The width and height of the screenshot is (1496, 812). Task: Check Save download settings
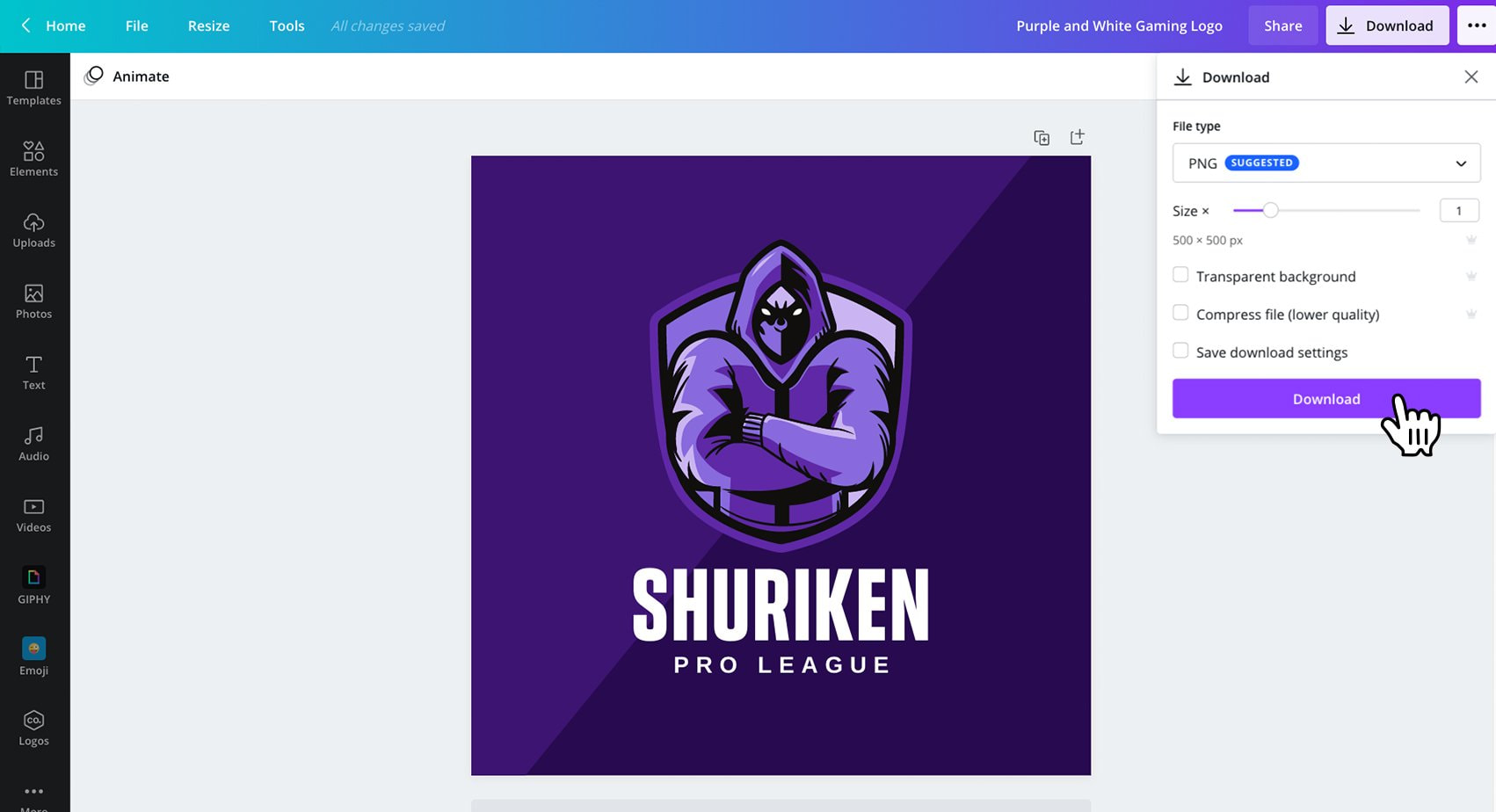pos(1180,350)
